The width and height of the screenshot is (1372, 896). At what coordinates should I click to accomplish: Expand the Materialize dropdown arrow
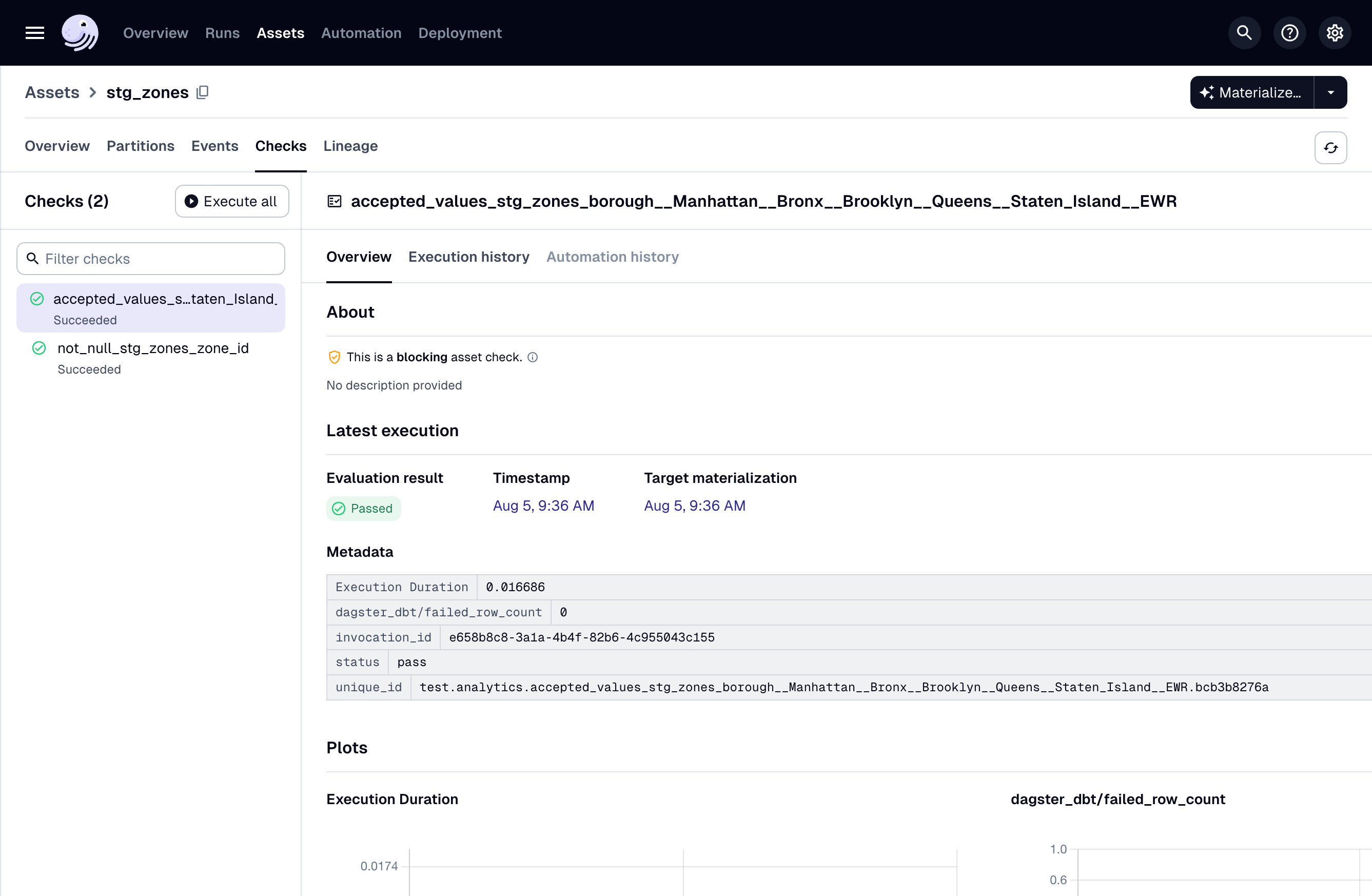click(1330, 92)
